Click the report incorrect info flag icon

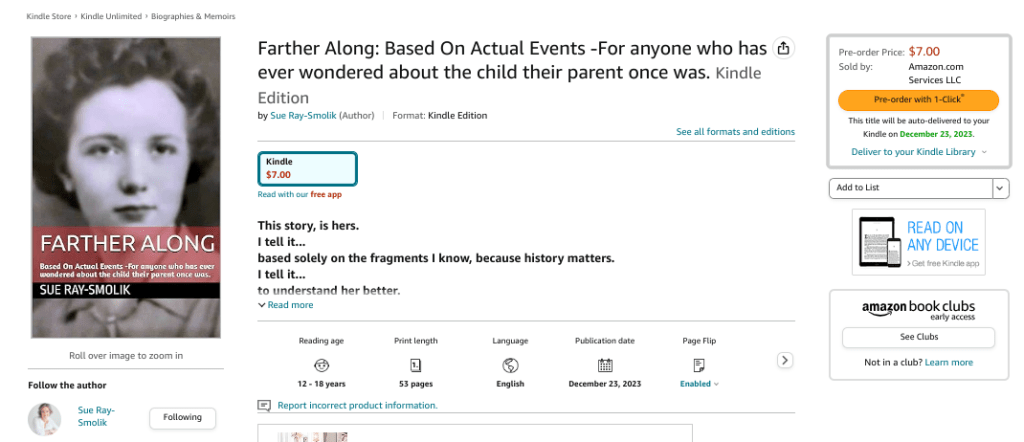point(264,406)
